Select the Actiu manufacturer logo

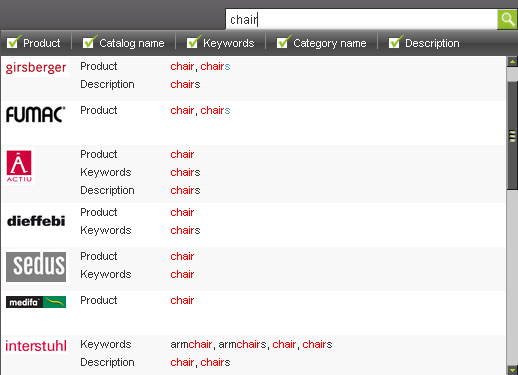pos(19,166)
